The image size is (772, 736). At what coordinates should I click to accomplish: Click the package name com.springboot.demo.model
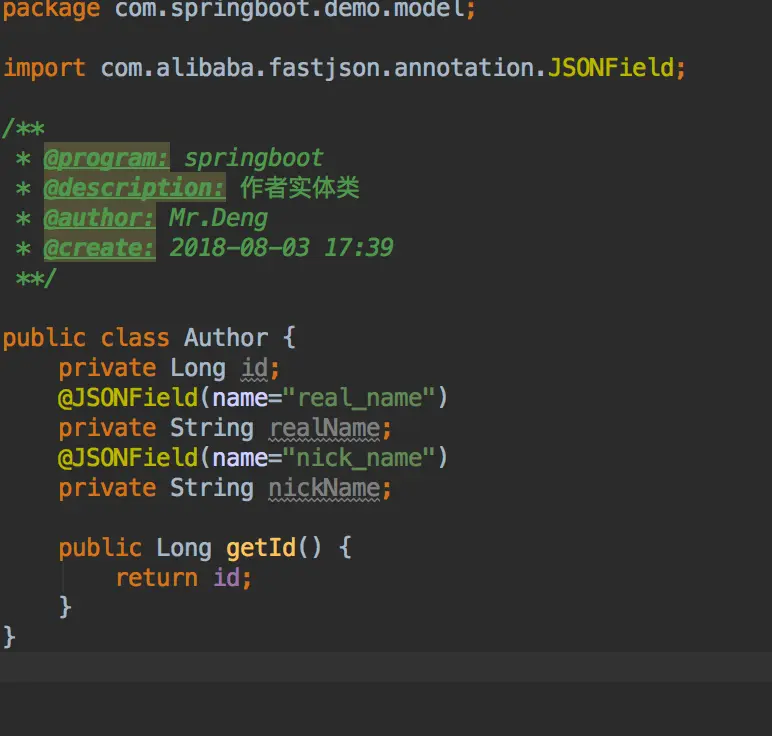click(x=290, y=9)
